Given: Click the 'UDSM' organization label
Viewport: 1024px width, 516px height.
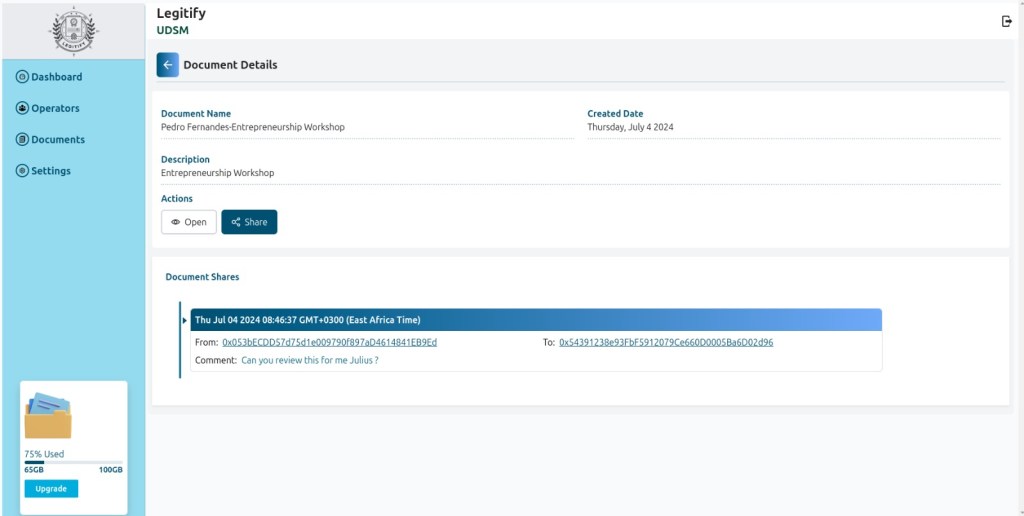Looking at the screenshot, I should coord(172,30).
